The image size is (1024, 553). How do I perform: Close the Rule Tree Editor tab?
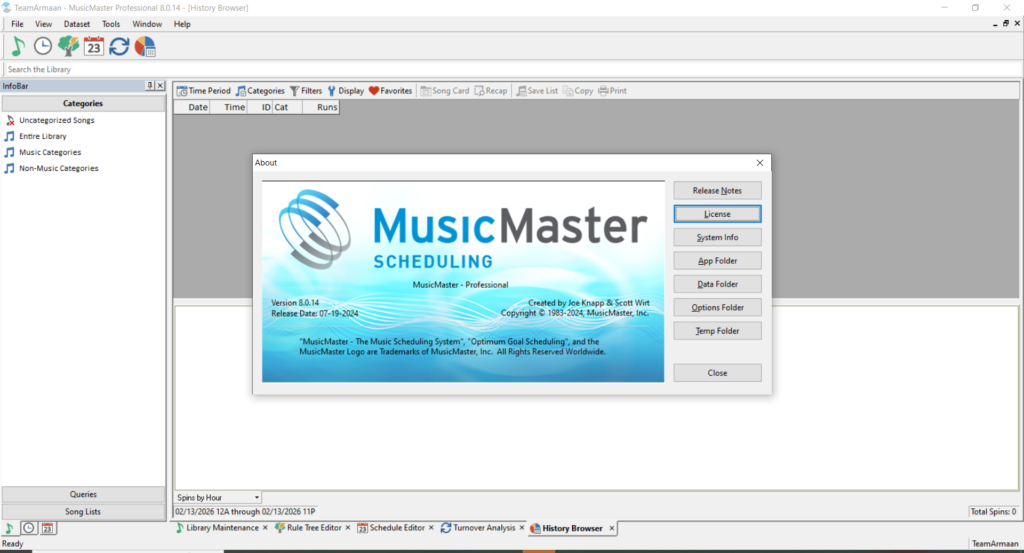coord(347,528)
